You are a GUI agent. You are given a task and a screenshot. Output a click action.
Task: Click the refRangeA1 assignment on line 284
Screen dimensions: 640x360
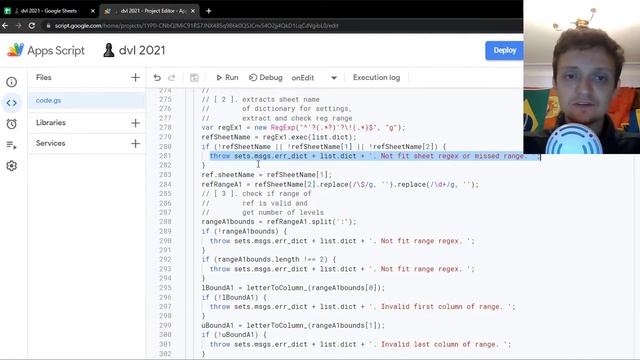pos(340,184)
